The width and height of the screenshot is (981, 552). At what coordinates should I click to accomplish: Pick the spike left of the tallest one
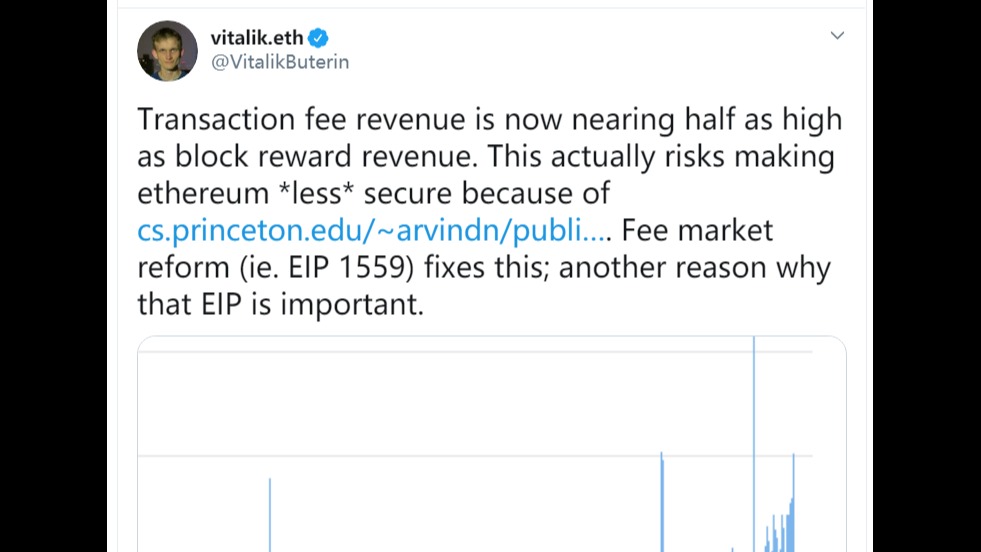click(662, 502)
